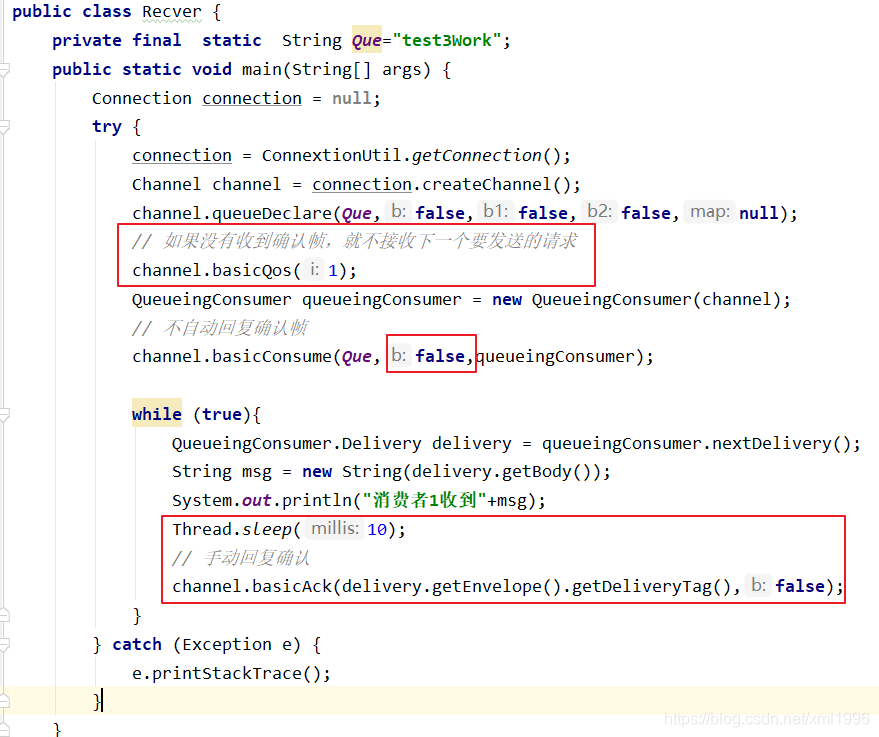This screenshot has height=737, width=879.
Task: Click the main method name
Action: point(262,69)
